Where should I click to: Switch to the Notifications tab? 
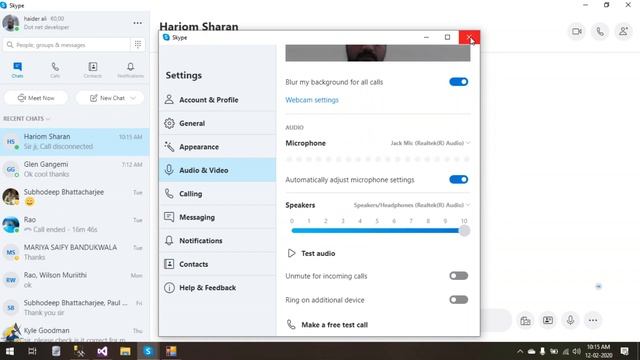pyautogui.click(x=130, y=70)
